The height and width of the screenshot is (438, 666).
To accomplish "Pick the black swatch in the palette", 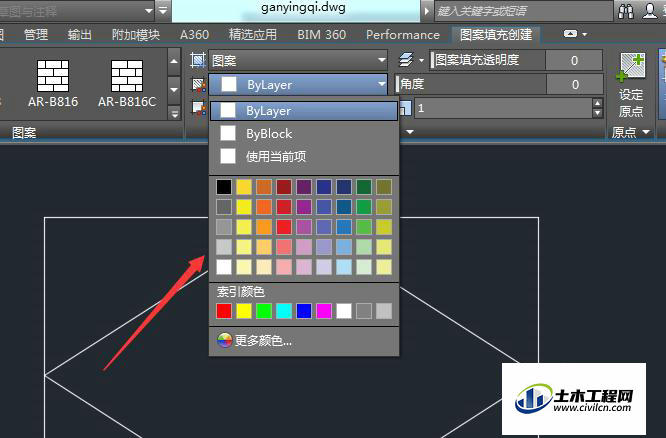I will coord(224,187).
